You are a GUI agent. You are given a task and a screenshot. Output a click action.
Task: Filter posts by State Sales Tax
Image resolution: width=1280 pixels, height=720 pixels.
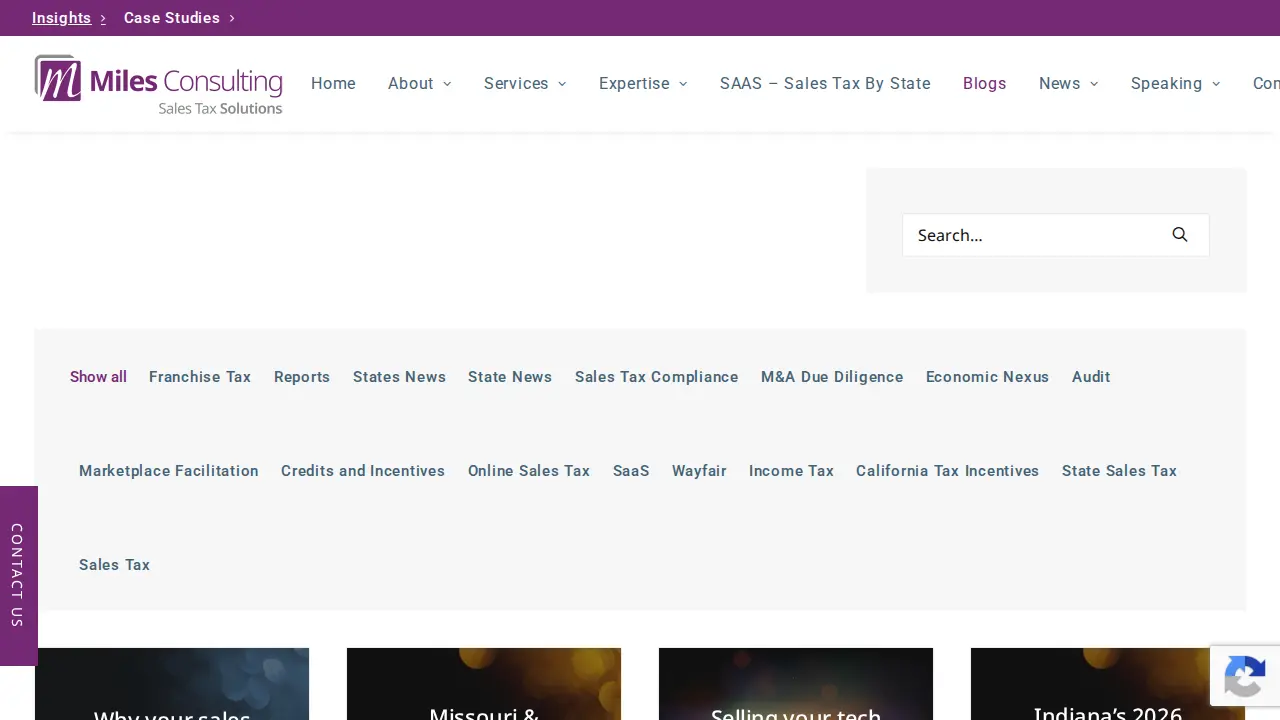(x=1119, y=471)
